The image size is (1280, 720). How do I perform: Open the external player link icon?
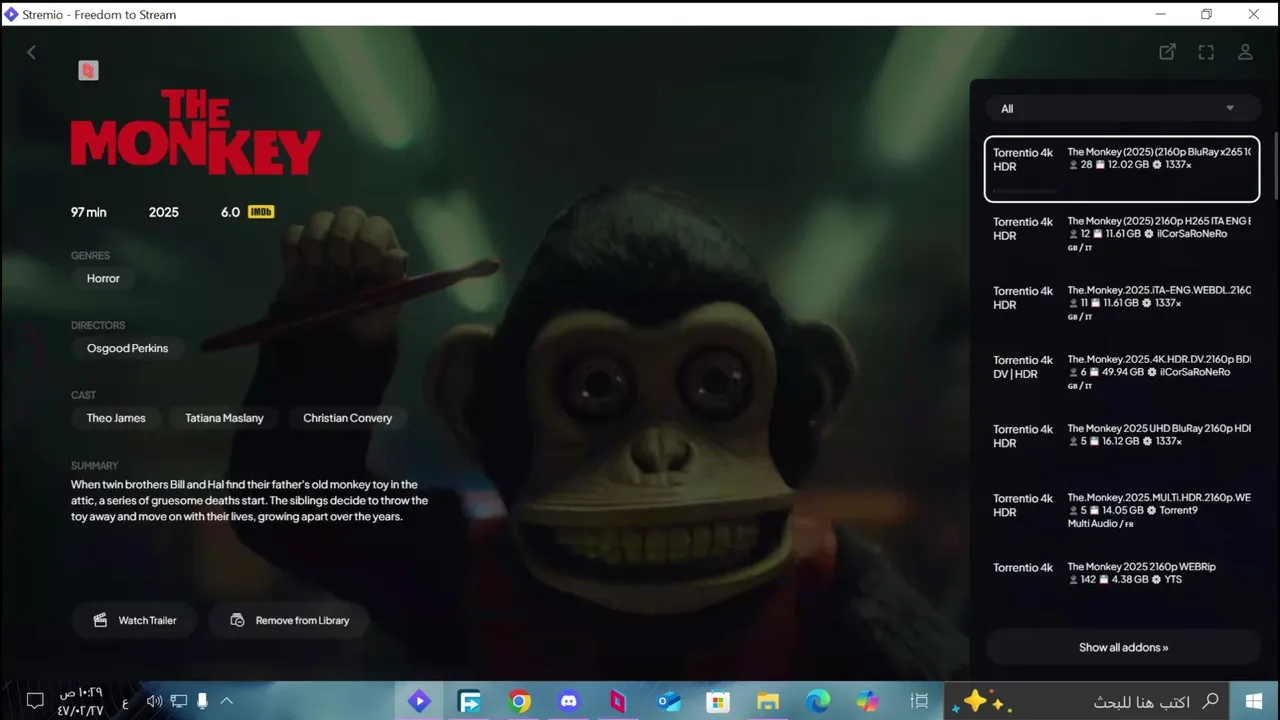pos(1167,52)
